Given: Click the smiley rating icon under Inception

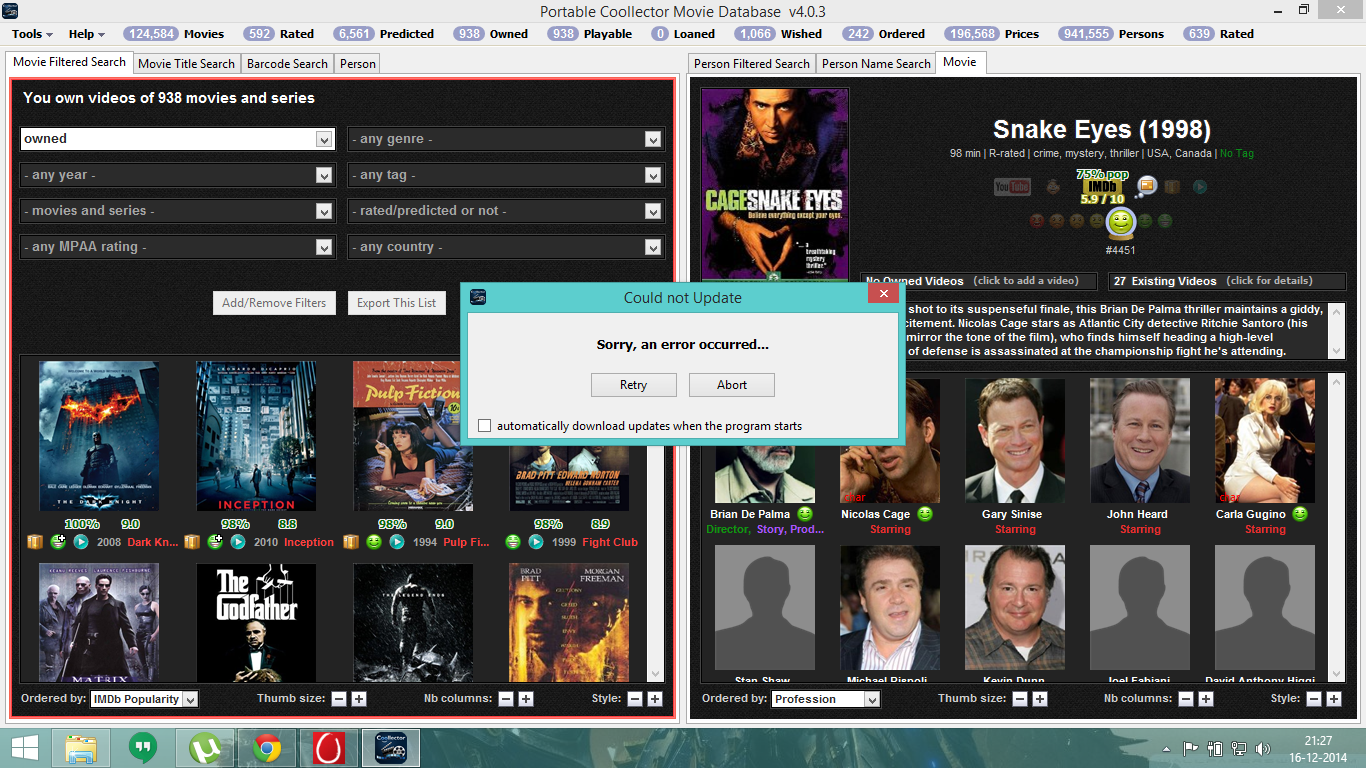Looking at the screenshot, I should 216,542.
